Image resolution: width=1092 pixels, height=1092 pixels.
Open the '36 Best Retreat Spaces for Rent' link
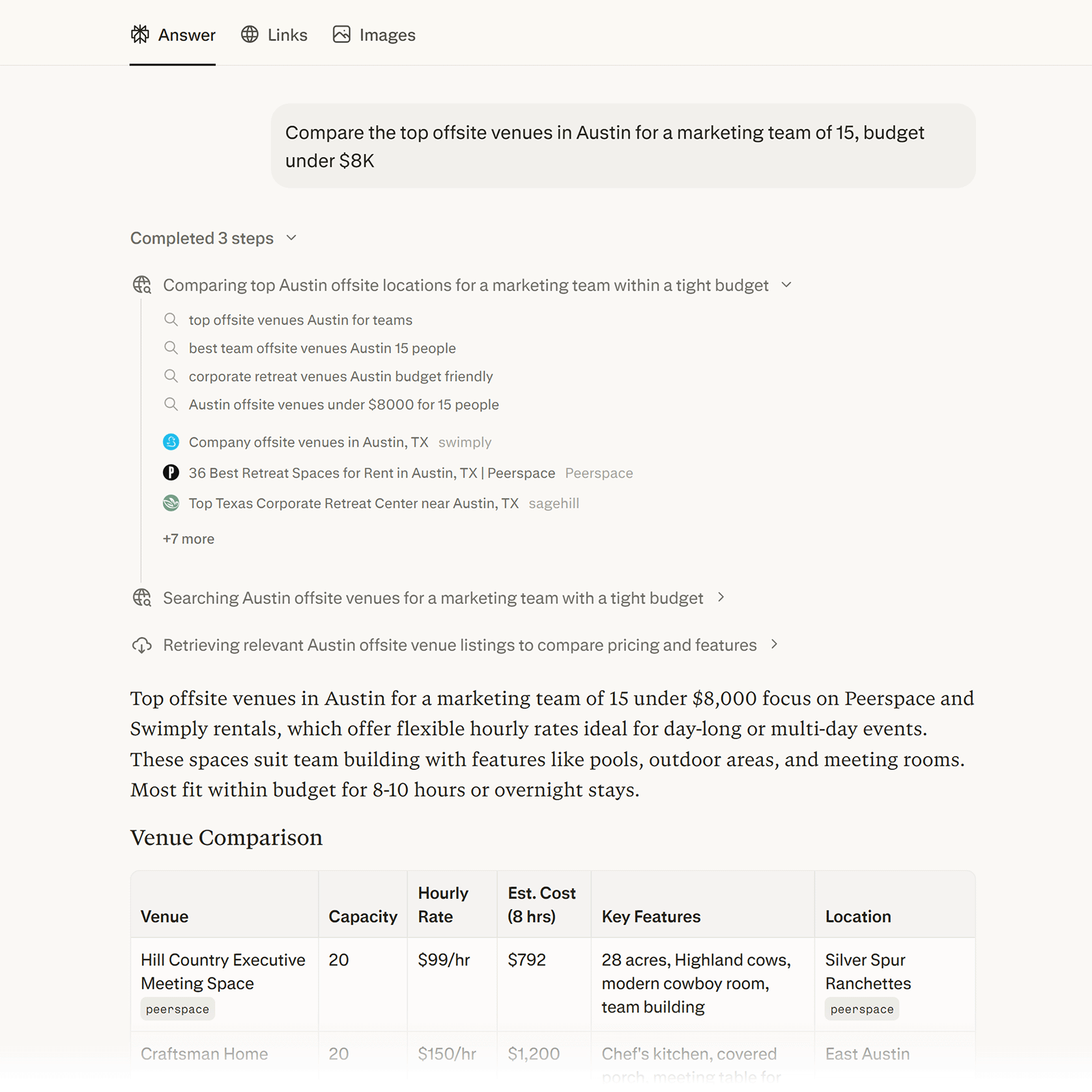[x=371, y=472]
